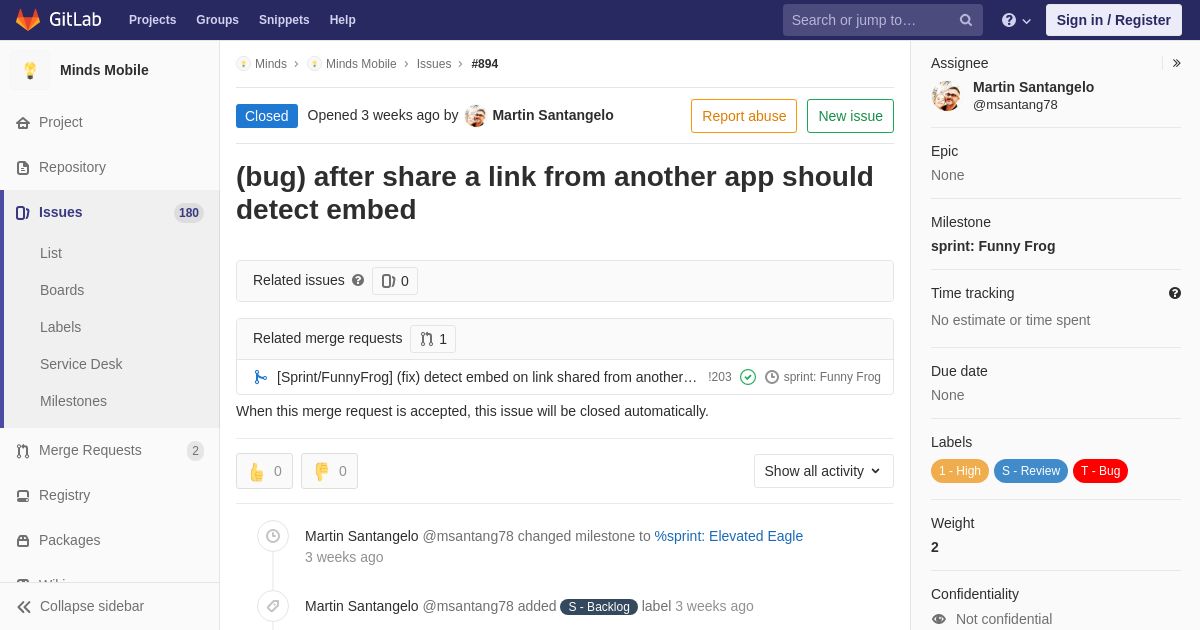Screen dimensions: 1200x630
Task: Click the Registry sidebar icon
Action: pos(23,496)
